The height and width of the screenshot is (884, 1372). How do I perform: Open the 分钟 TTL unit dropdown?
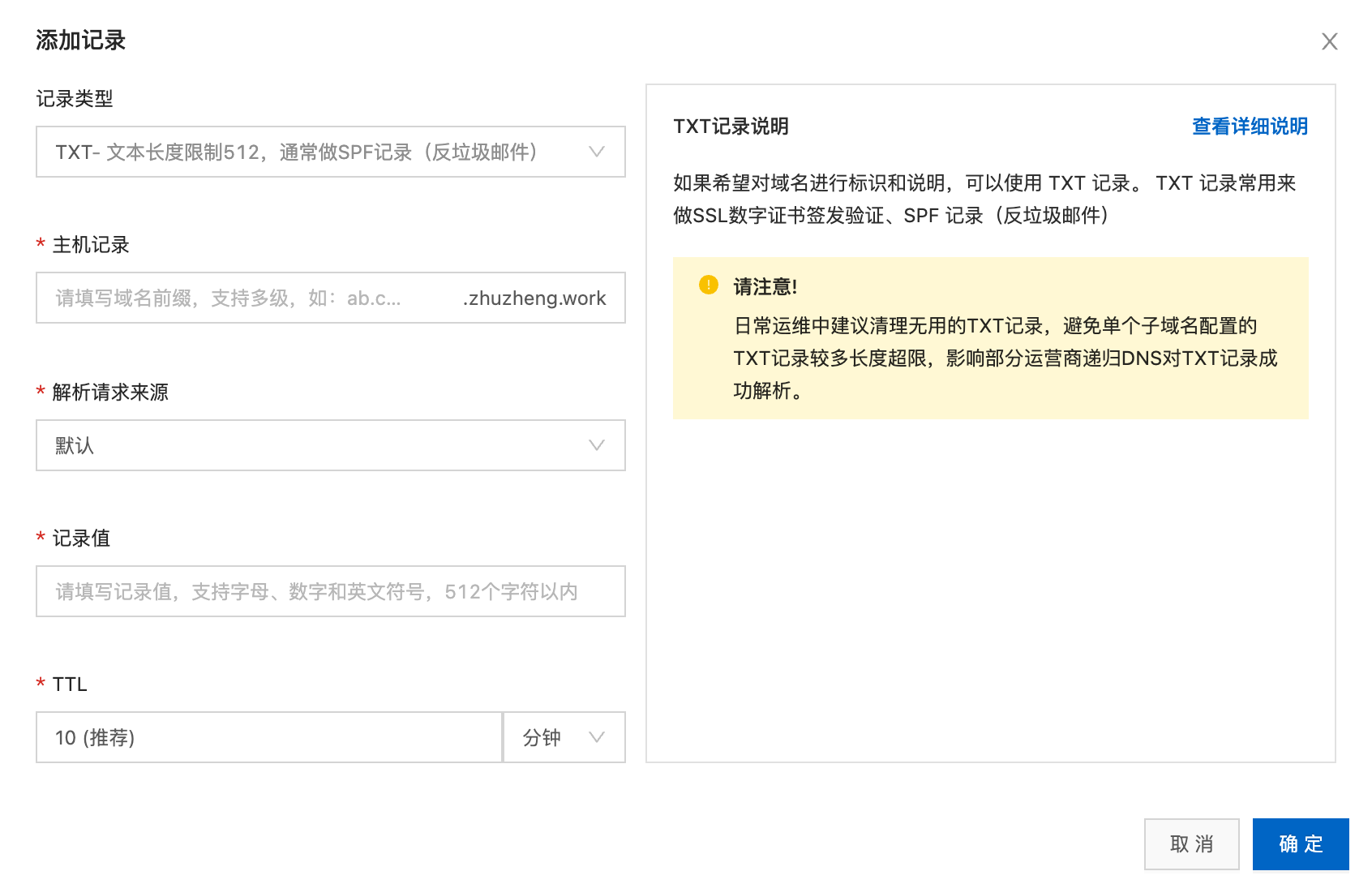551,737
